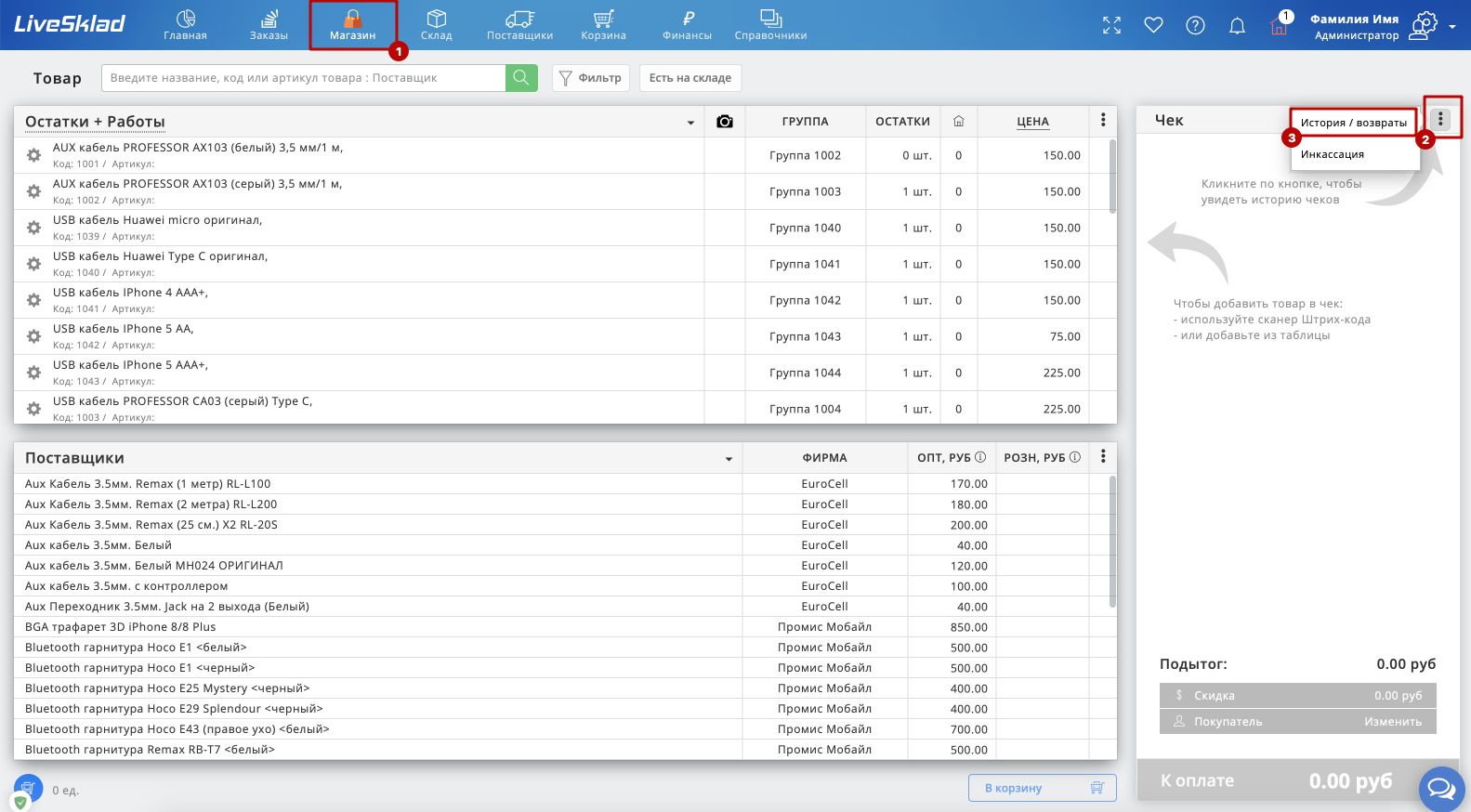Click the В корзину button
The height and width of the screenshot is (812, 1471).
coord(1042,788)
